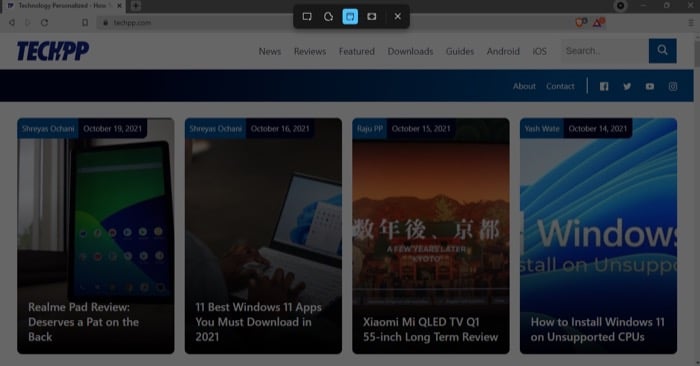This screenshot has width=700, height=366.
Task: Close the Technology Personalized tab
Action: (119, 6)
